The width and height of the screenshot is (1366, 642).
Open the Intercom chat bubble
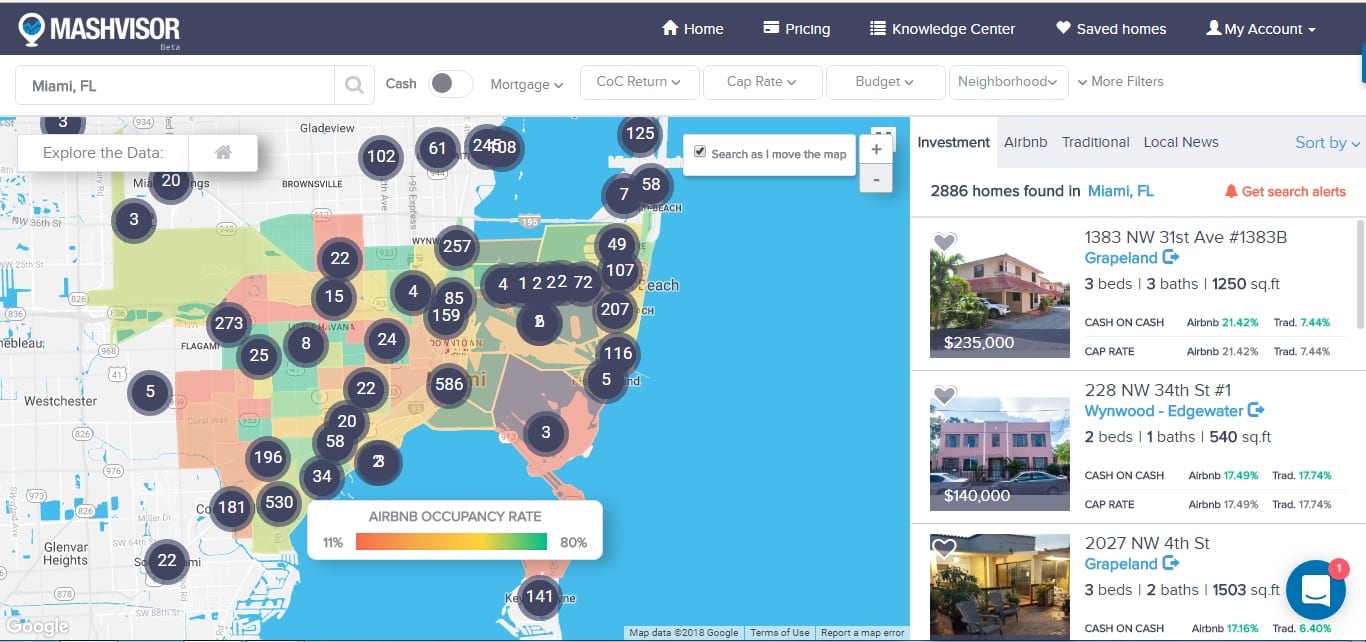(1315, 590)
